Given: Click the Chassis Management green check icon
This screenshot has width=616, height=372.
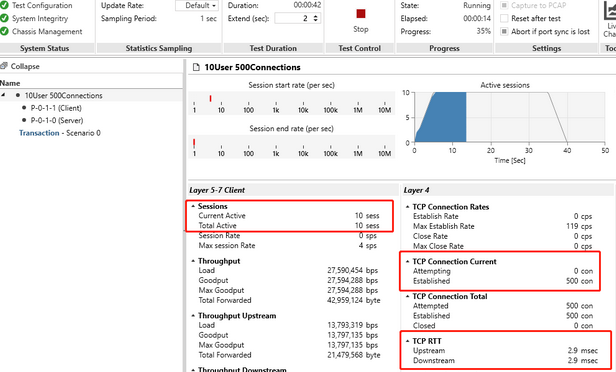Looking at the screenshot, I should [4, 31].
